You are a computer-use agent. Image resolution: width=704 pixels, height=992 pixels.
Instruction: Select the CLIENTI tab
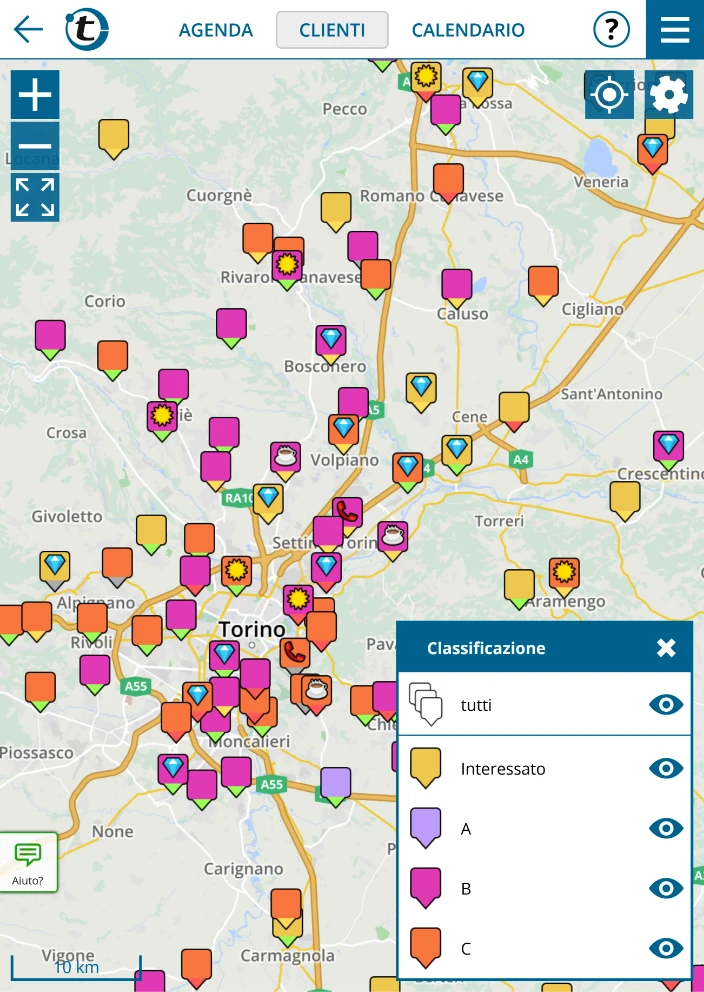(332, 30)
